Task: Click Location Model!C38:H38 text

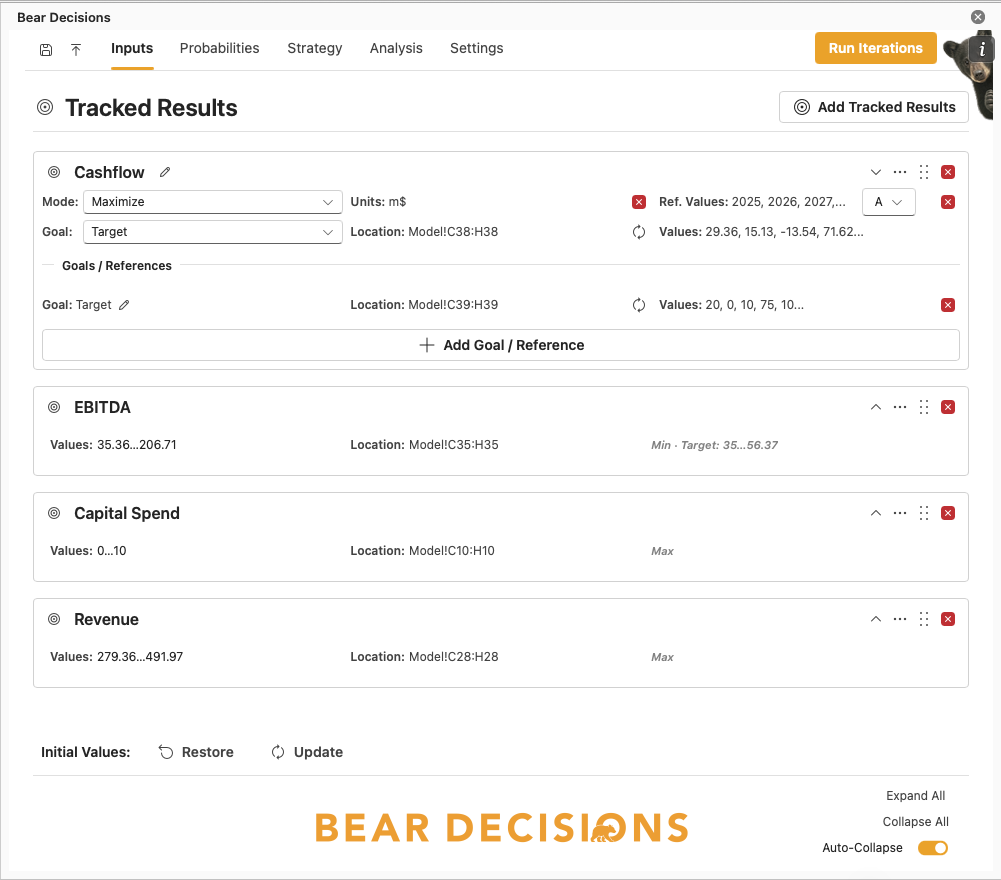Action: tap(424, 232)
